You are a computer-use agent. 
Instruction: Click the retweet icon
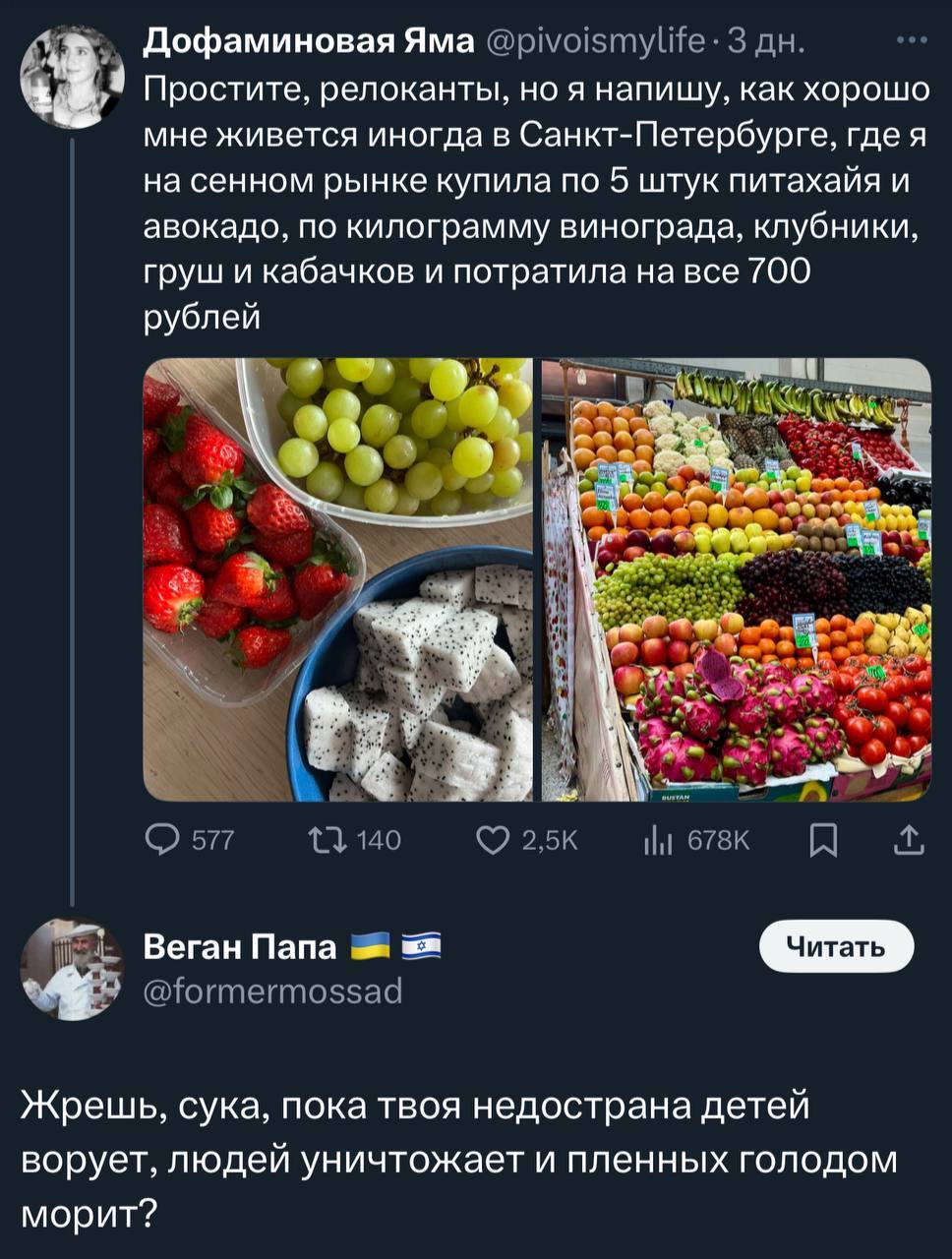[x=327, y=839]
